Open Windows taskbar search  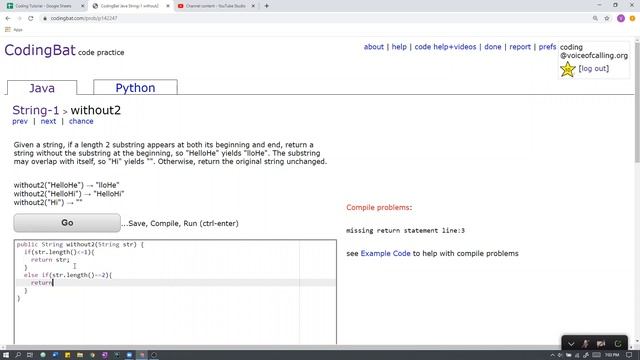pyautogui.click(x=18, y=355)
